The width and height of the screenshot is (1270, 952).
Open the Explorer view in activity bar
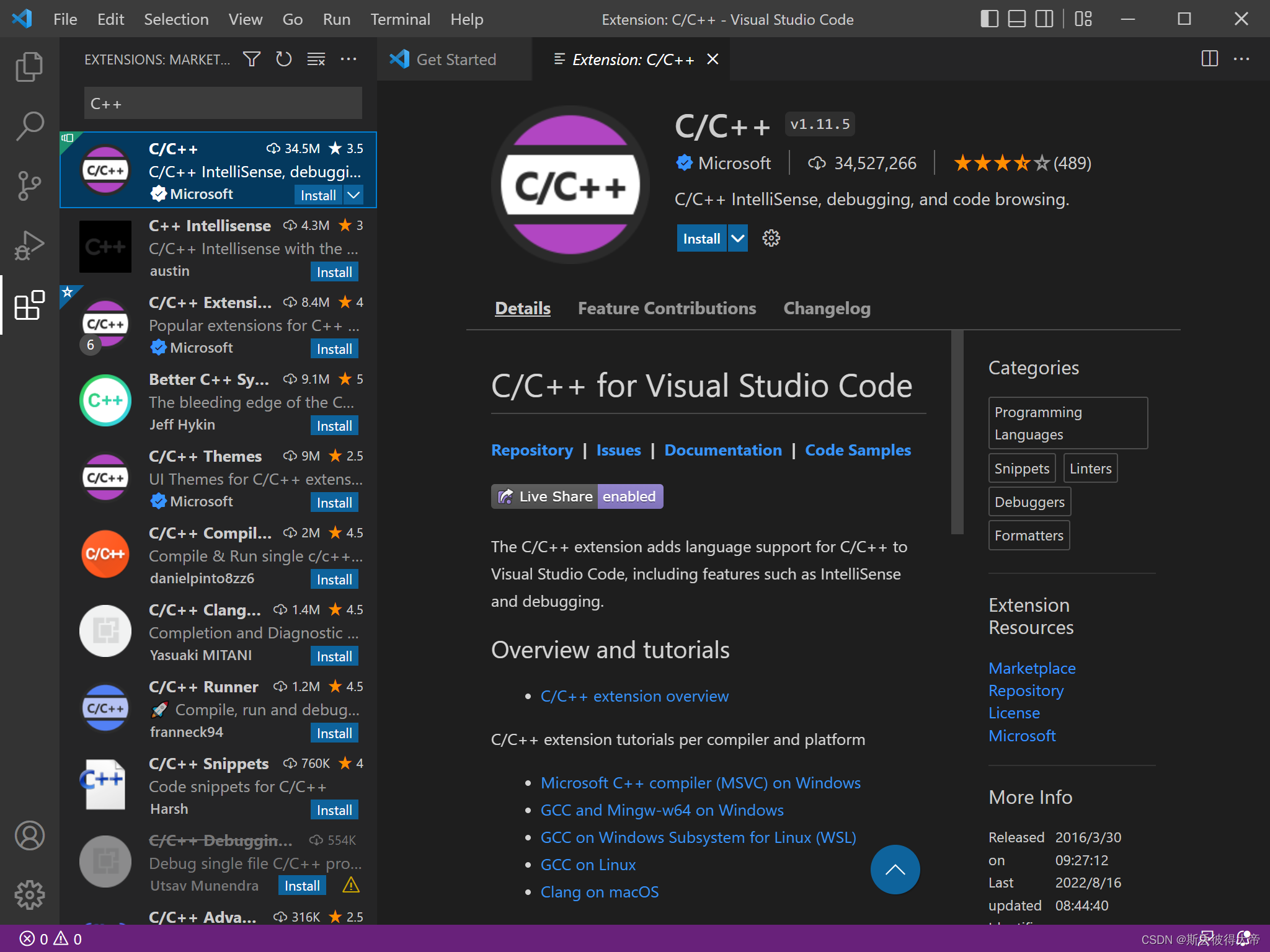tap(29, 66)
